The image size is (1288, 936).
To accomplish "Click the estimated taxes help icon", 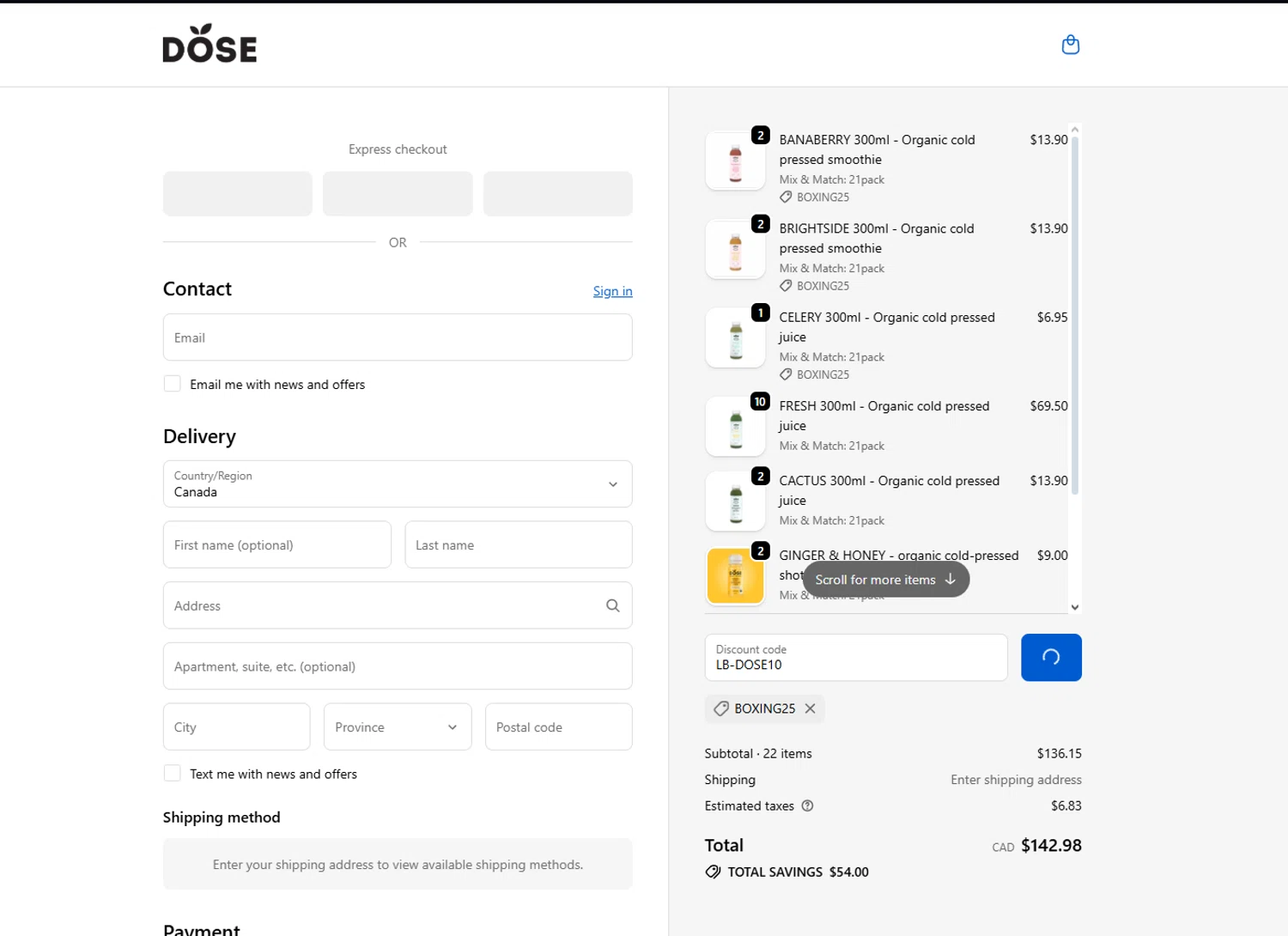I will 807,805.
